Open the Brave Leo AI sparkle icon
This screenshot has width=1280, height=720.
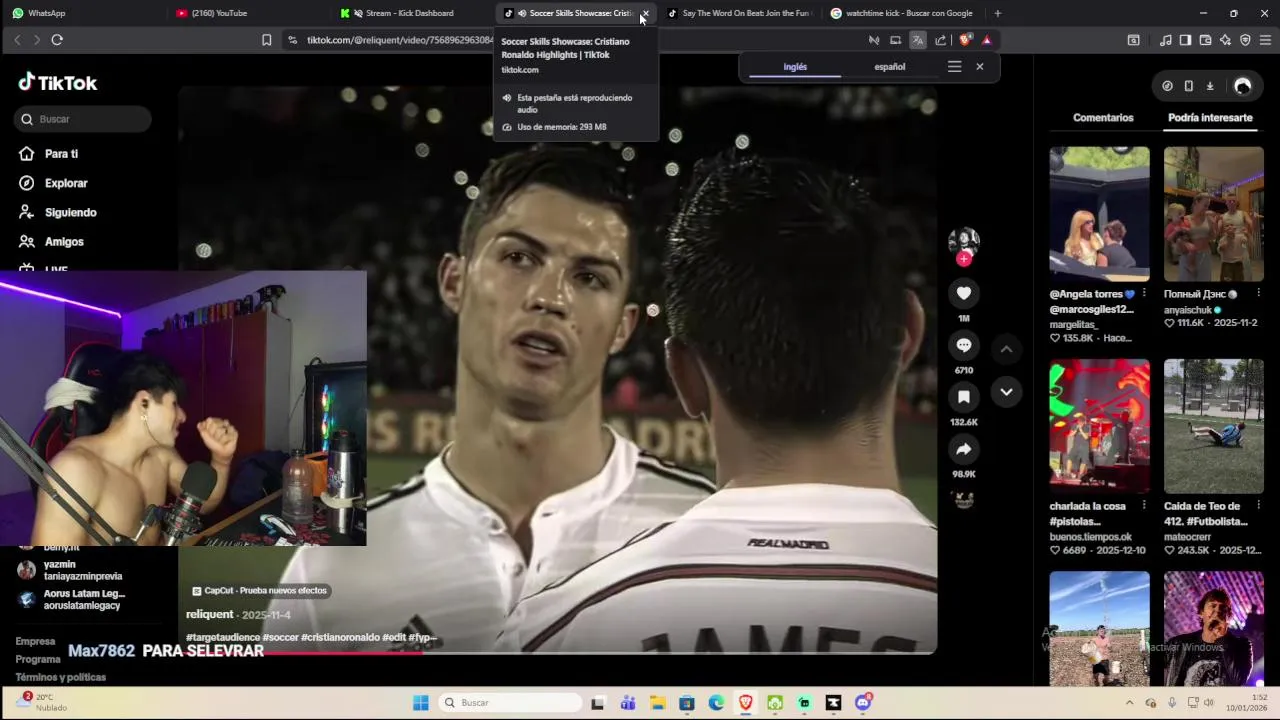[x=1225, y=40]
